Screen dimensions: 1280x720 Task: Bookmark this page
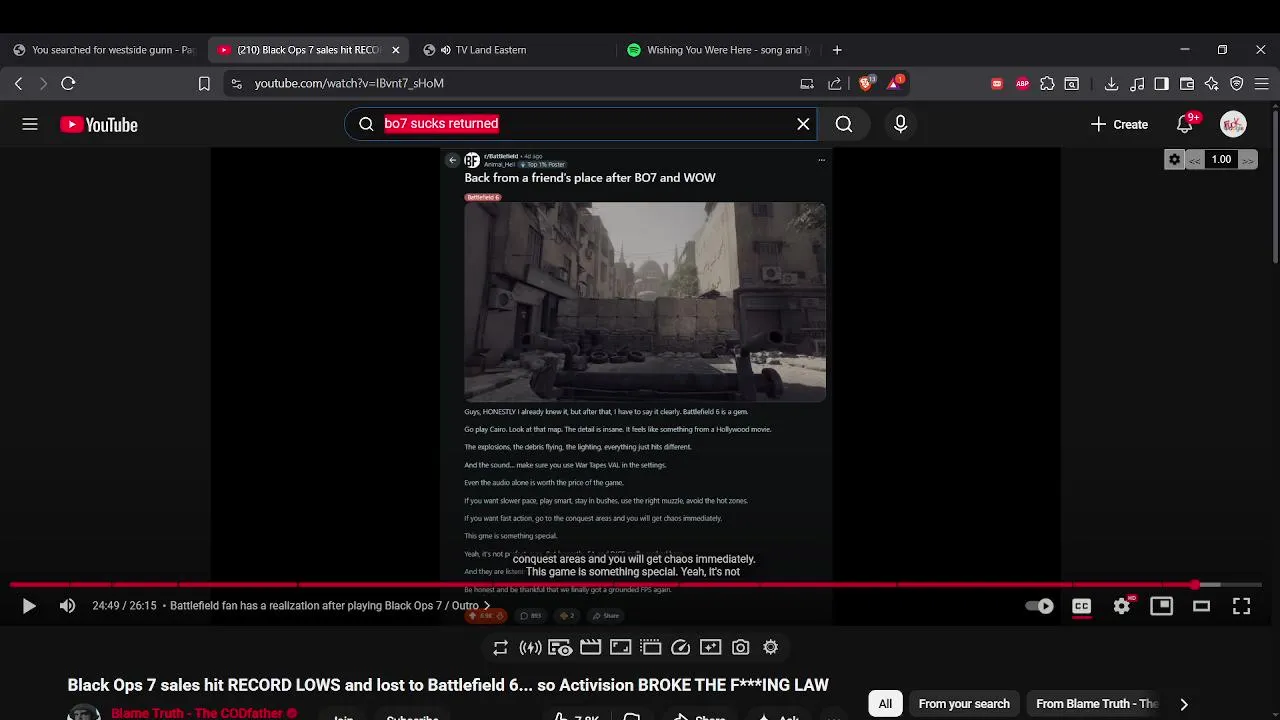pyautogui.click(x=204, y=84)
